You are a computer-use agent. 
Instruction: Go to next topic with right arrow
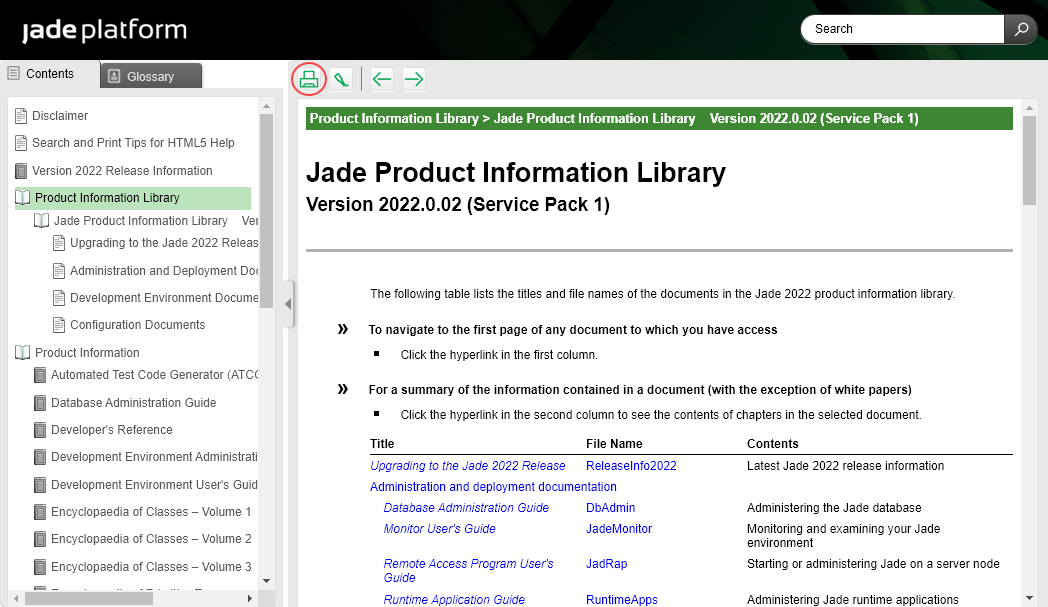point(413,79)
